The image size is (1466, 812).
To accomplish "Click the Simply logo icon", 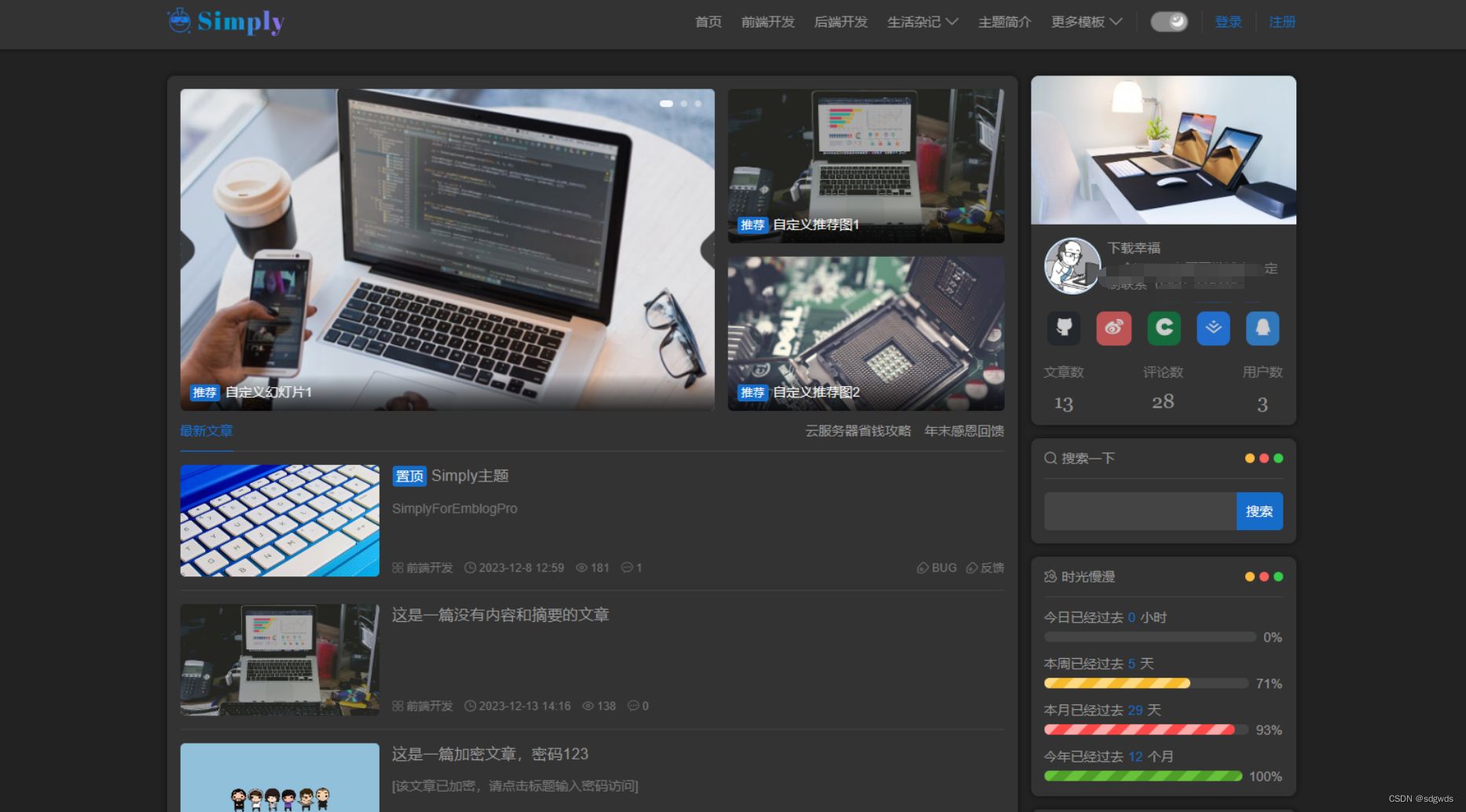I will [179, 20].
